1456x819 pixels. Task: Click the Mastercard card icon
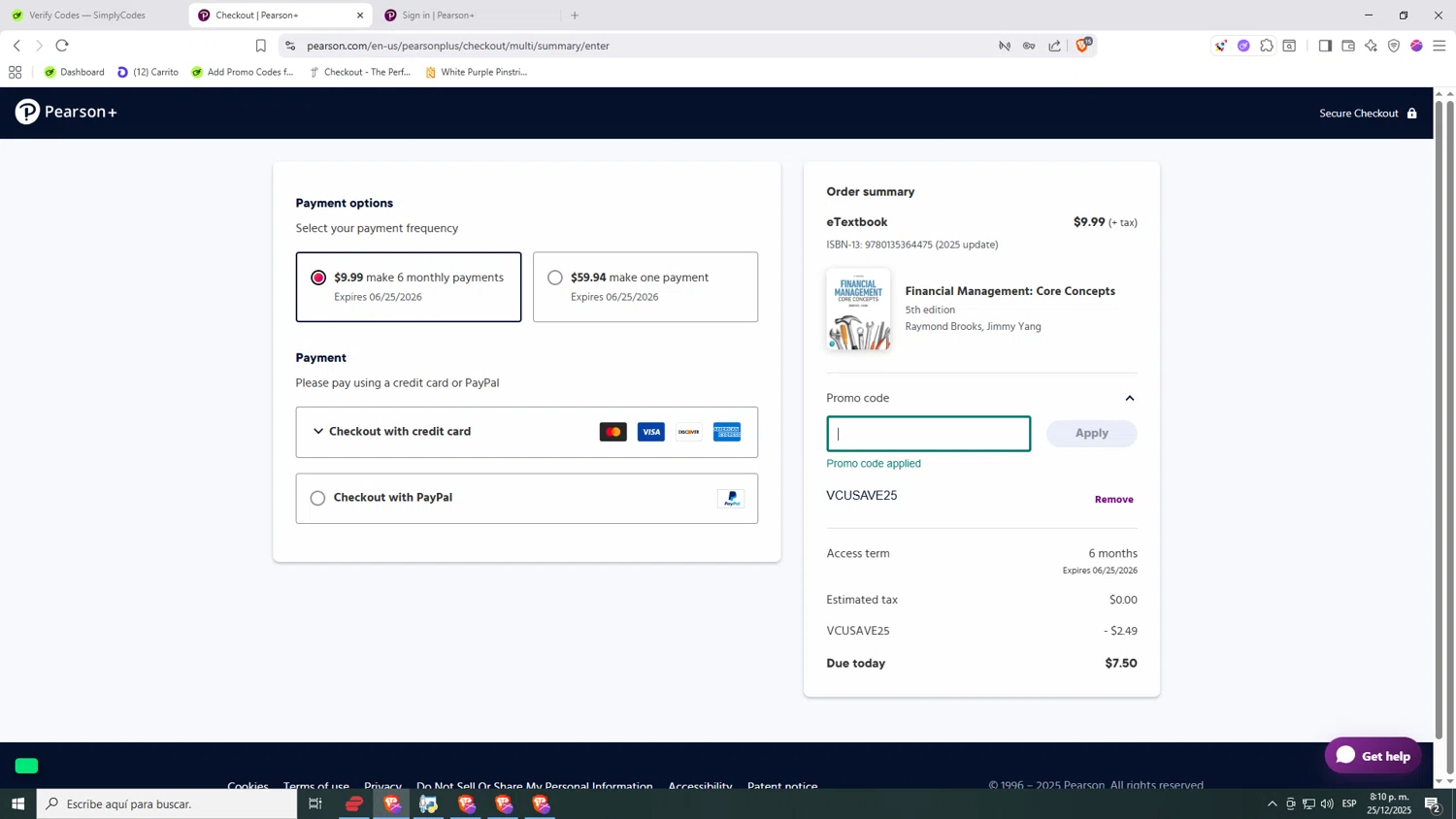pyautogui.click(x=613, y=432)
